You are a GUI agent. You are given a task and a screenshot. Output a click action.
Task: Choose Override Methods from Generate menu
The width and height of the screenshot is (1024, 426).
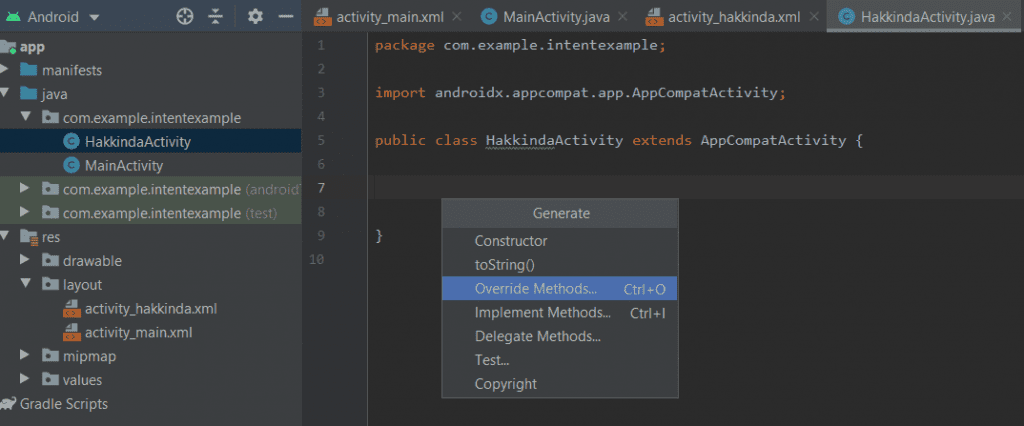(535, 289)
